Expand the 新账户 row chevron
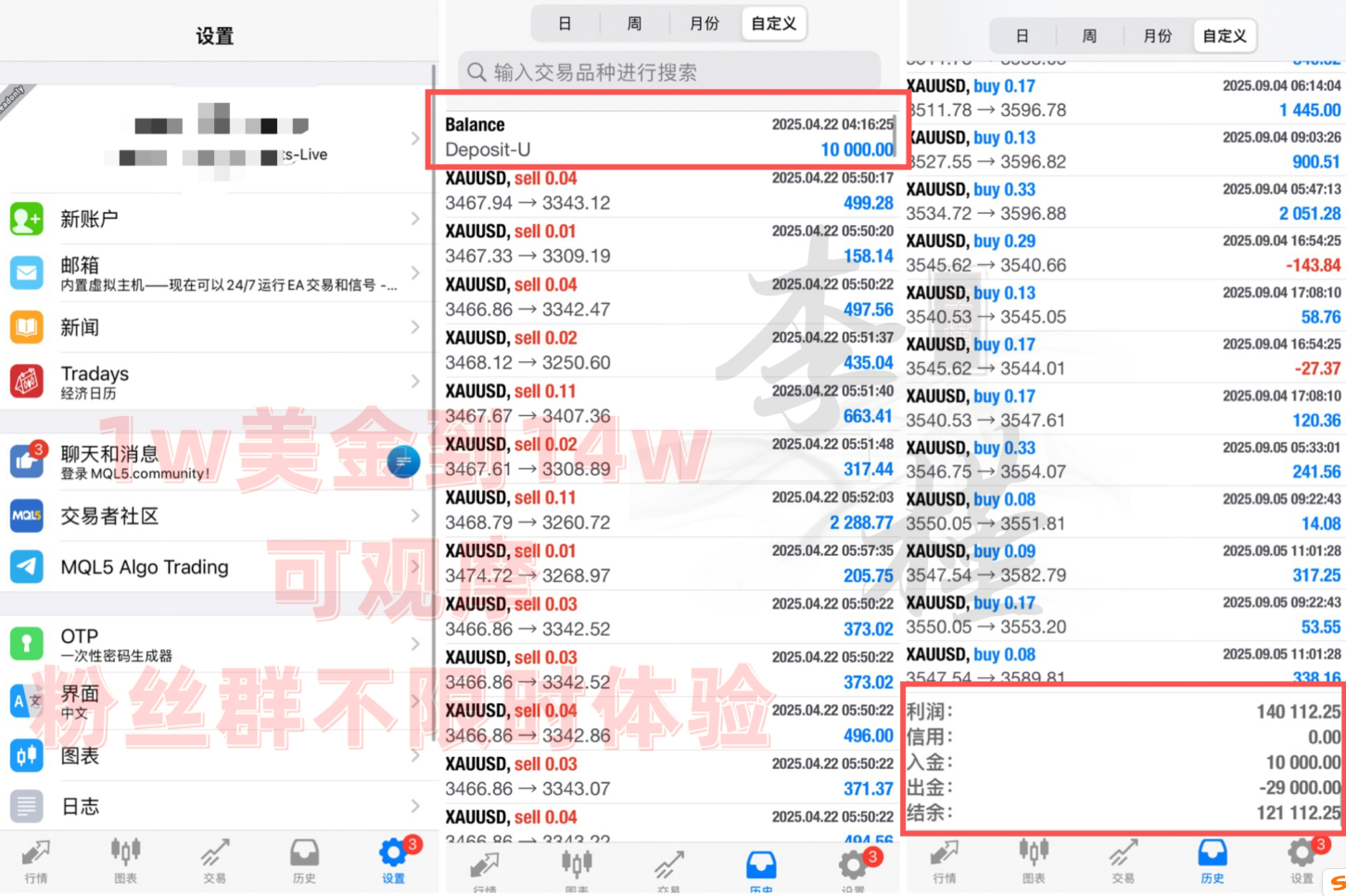This screenshot has height=896, width=1346. (414, 219)
